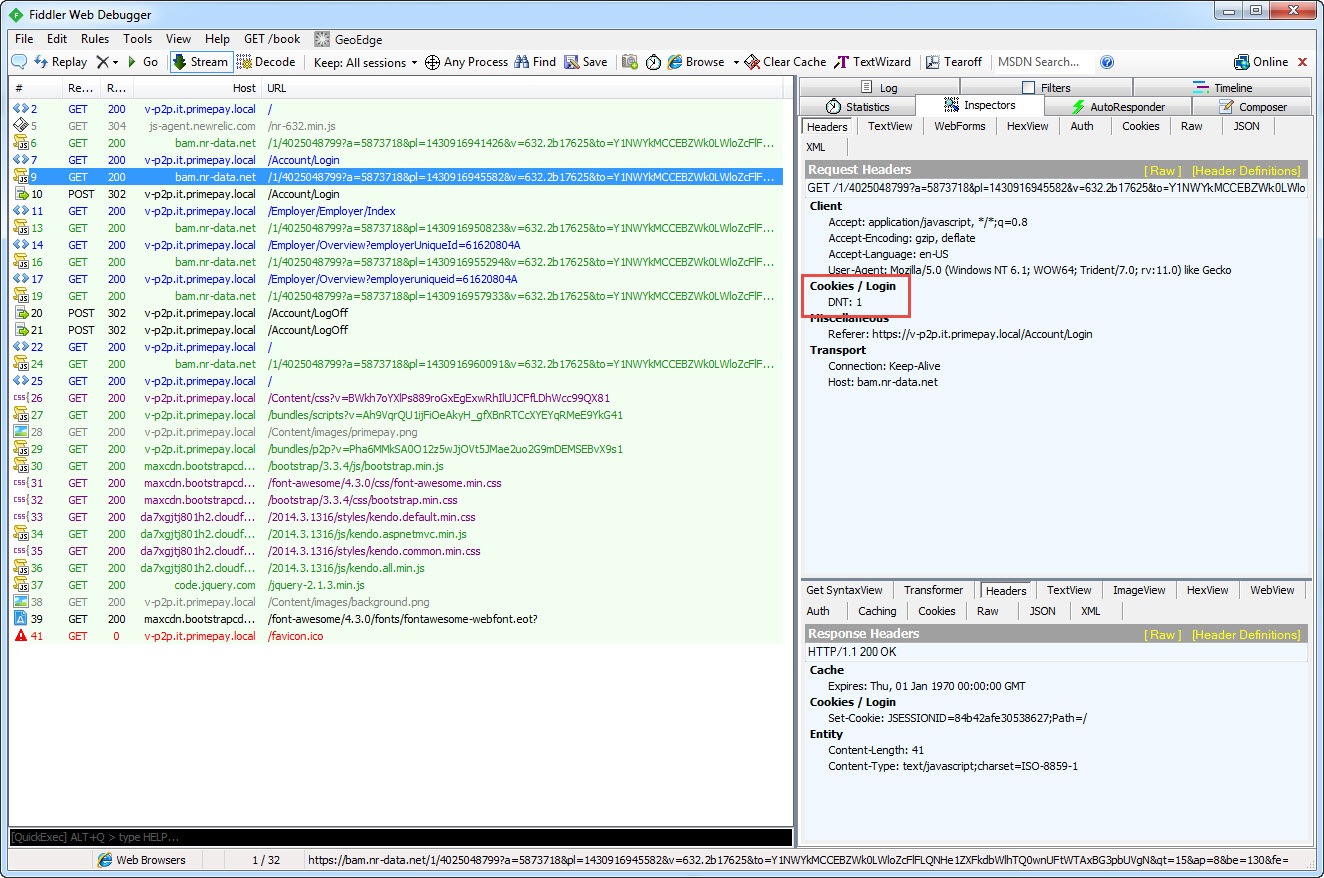Click the Web Browsers process filter in status bar
This screenshot has height=878, width=1324.
[142, 860]
